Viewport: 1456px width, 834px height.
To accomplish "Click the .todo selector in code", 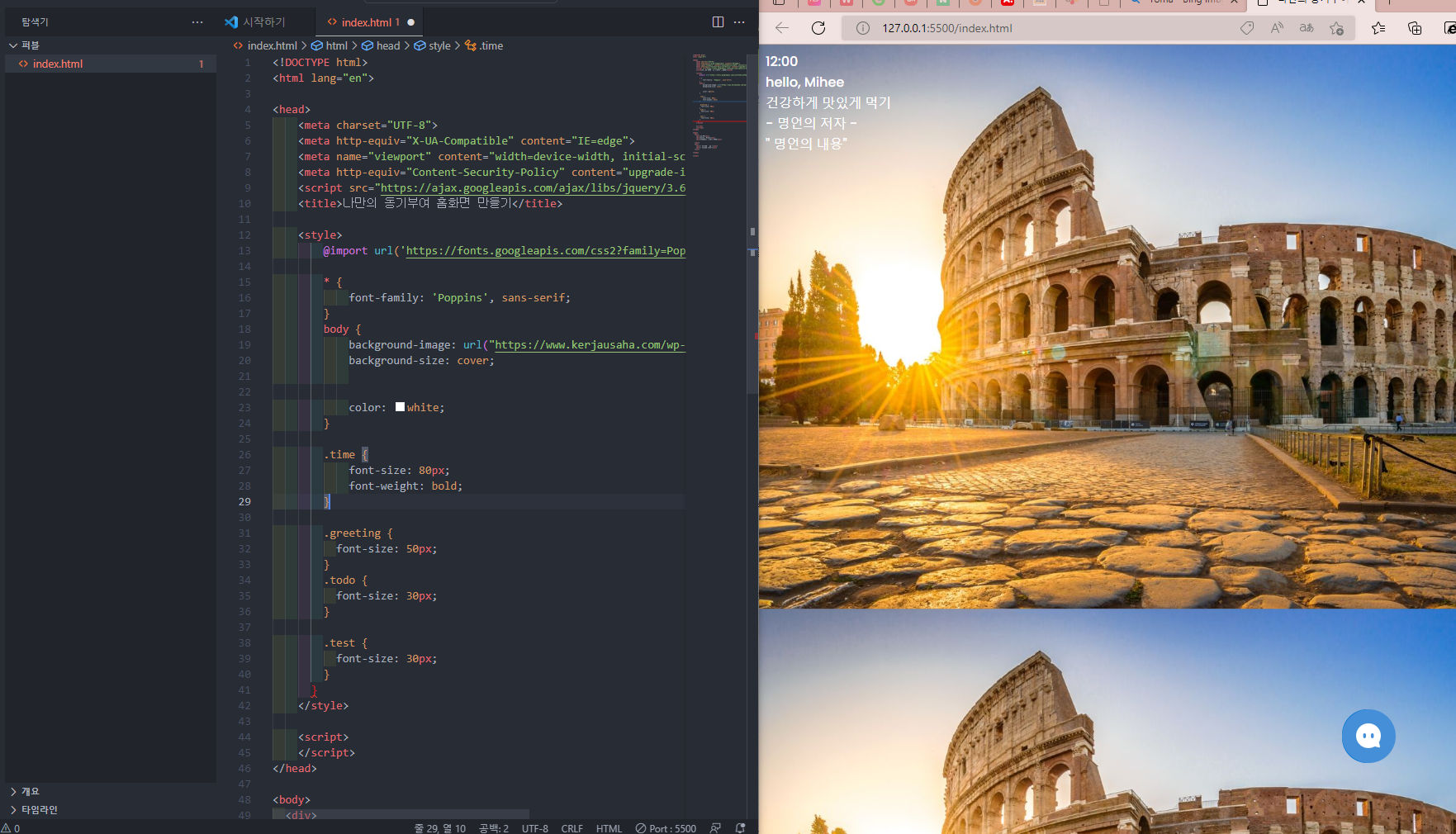I will 339,580.
